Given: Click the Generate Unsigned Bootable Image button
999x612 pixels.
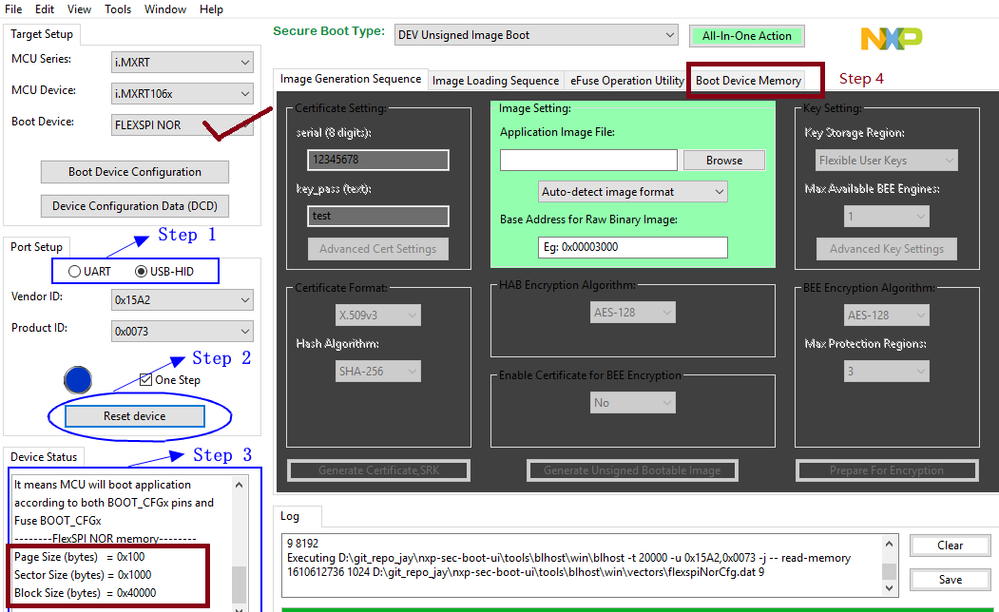Looking at the screenshot, I should point(633,471).
